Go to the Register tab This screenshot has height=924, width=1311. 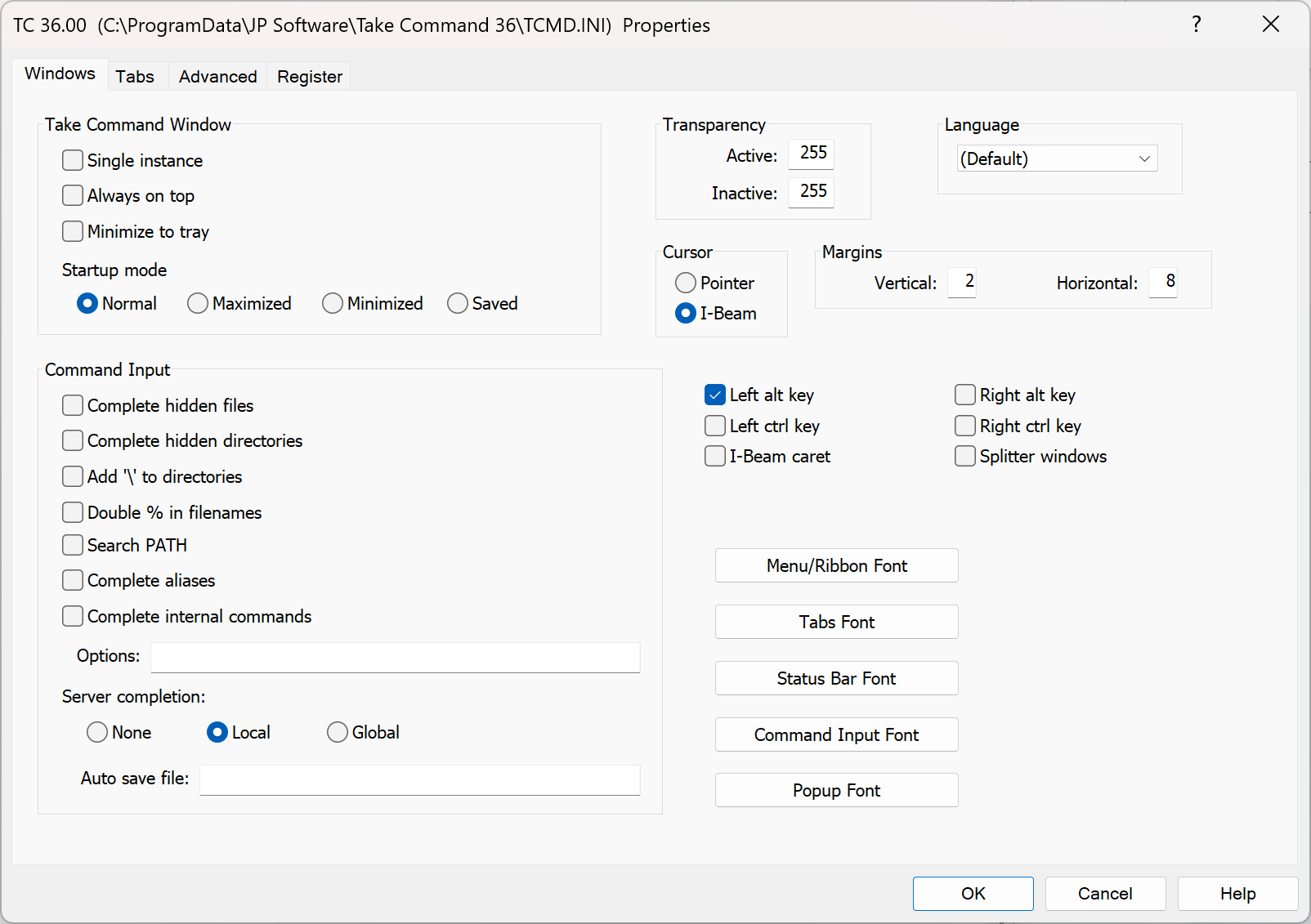(310, 77)
